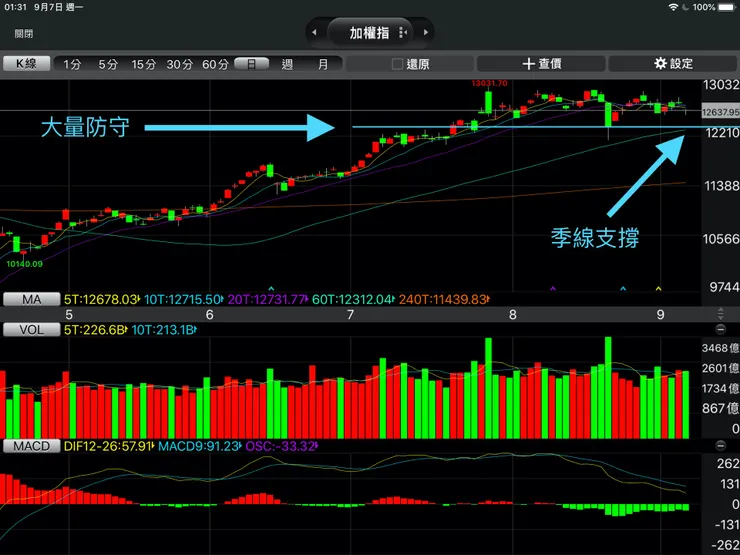Go to next symbol with right arrow
The width and height of the screenshot is (740, 555).
pyautogui.click(x=426, y=33)
